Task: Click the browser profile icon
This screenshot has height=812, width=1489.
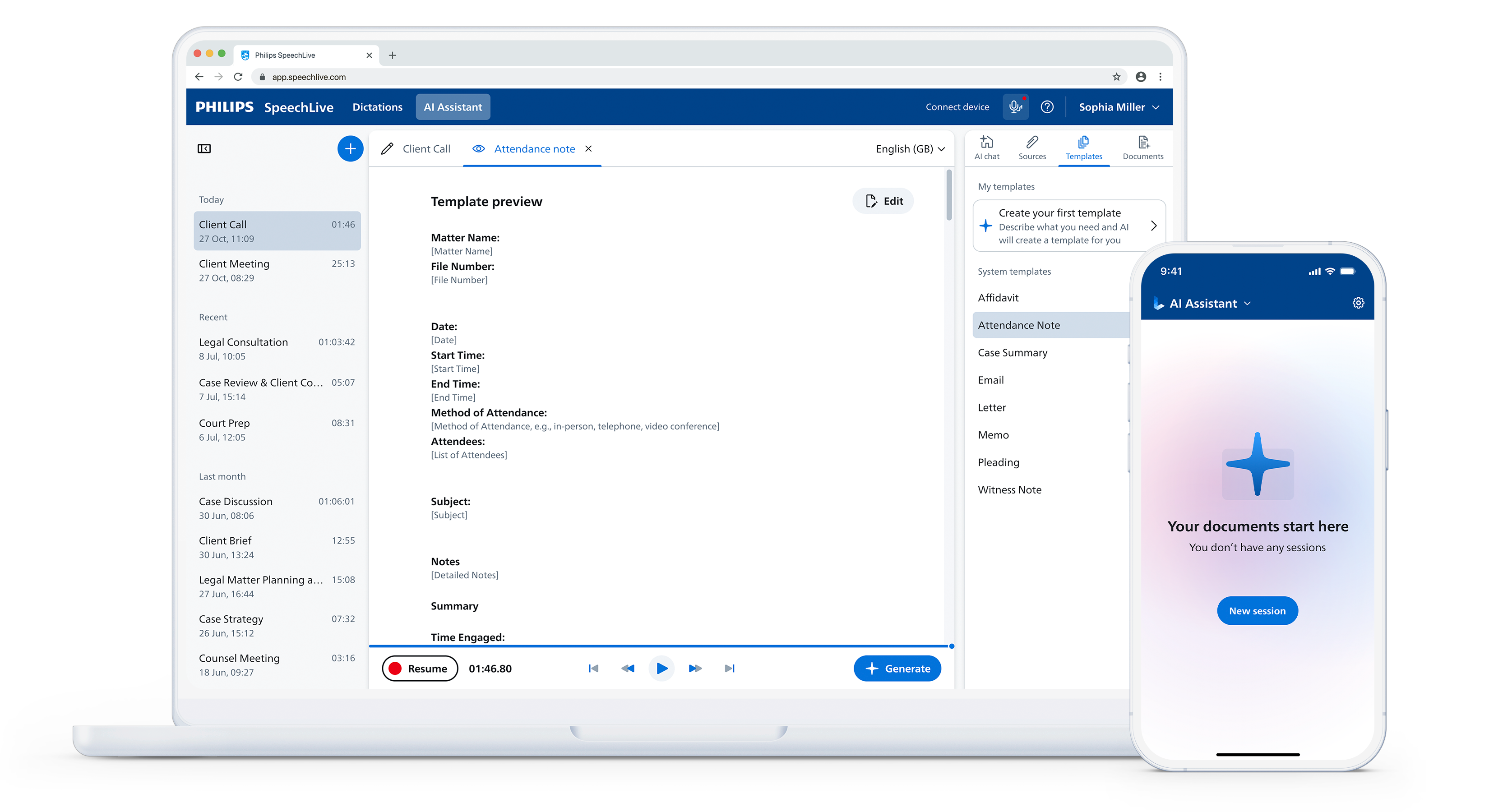Action: [1141, 76]
